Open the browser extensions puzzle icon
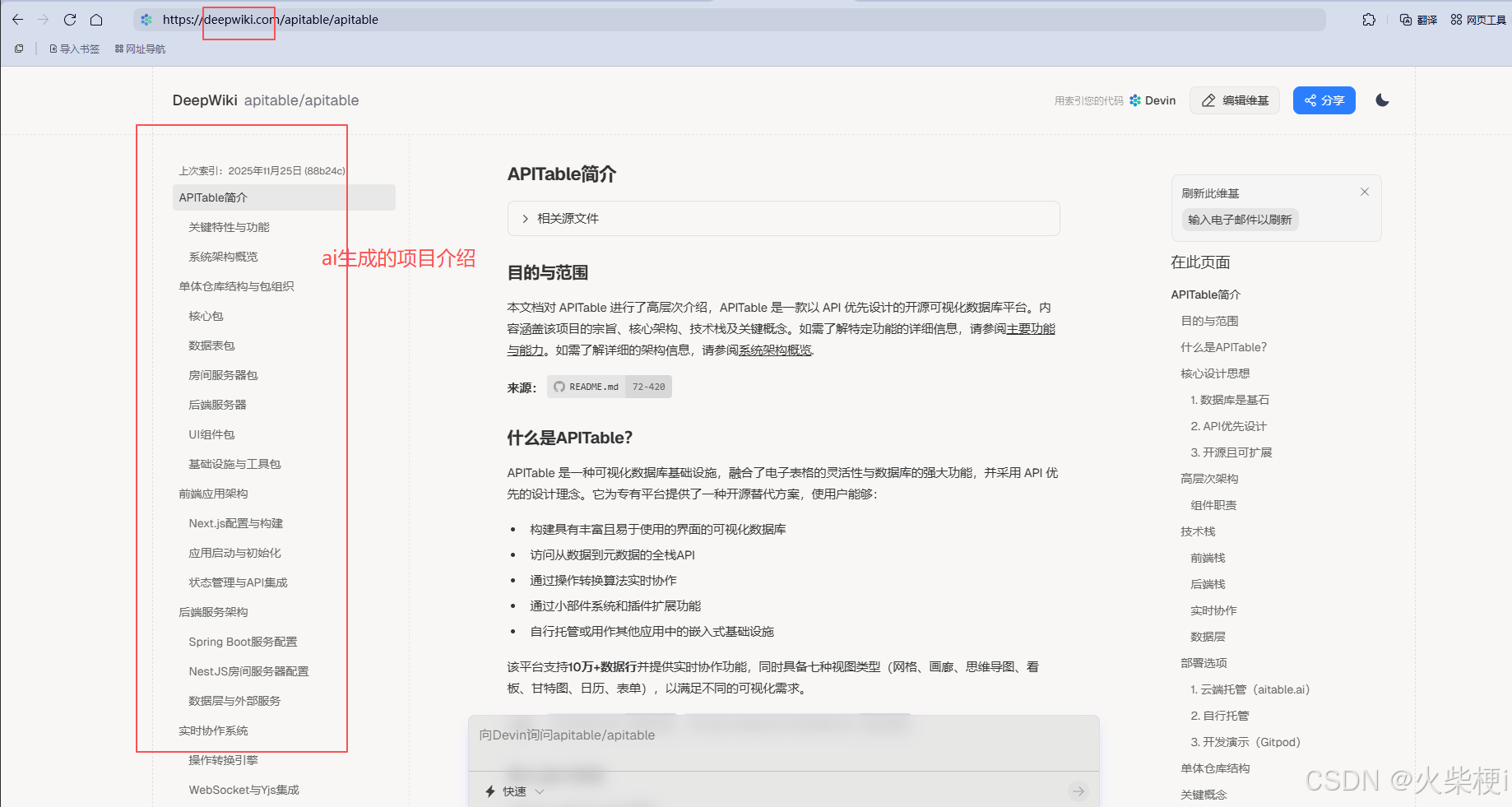 (1368, 20)
